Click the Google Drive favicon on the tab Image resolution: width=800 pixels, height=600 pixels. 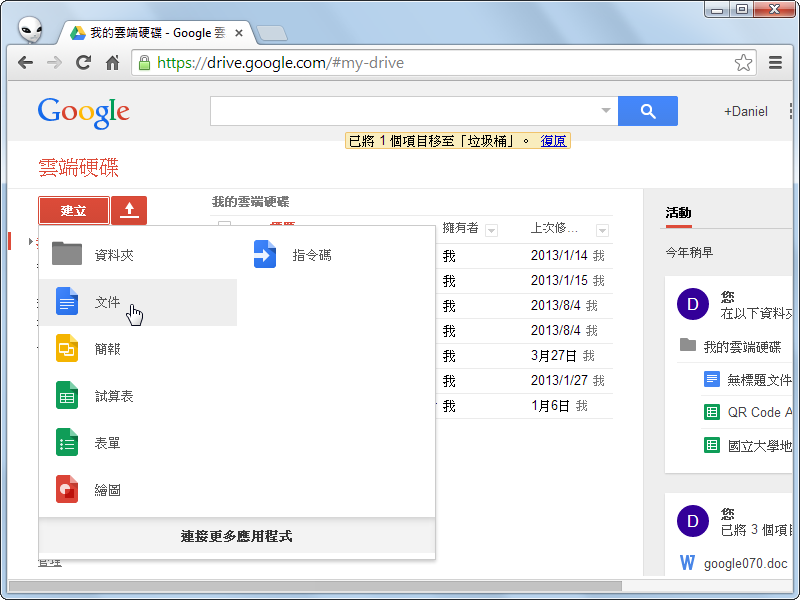tap(78, 33)
